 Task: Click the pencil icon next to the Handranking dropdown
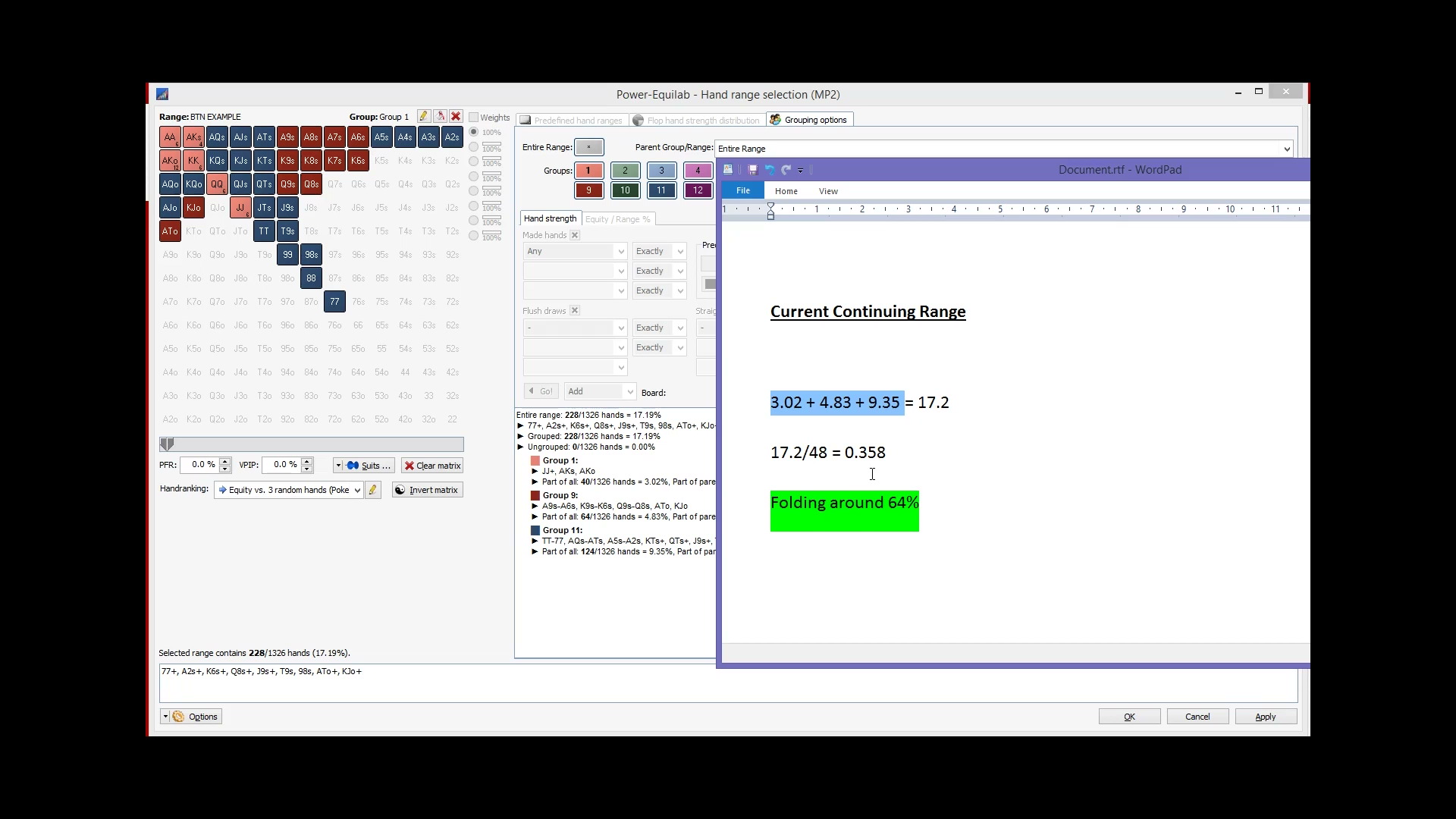click(372, 490)
